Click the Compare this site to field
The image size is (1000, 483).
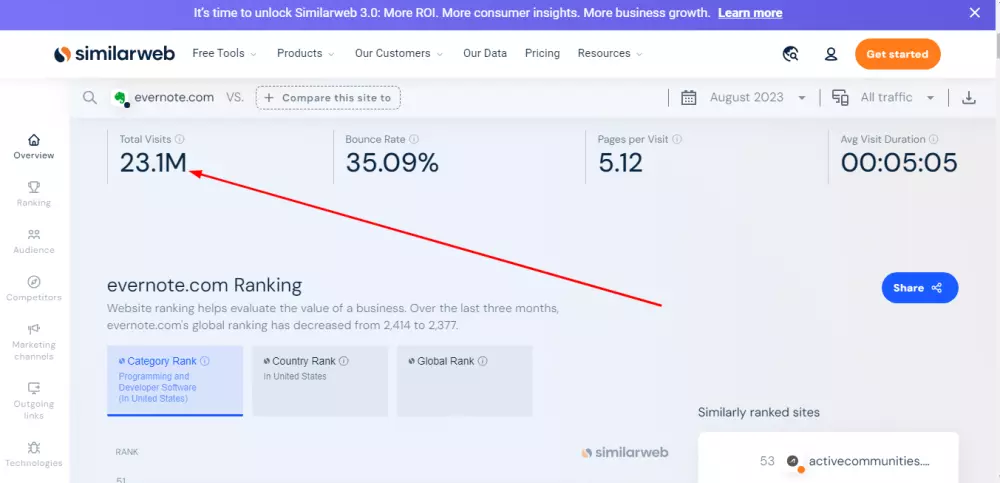tap(329, 98)
